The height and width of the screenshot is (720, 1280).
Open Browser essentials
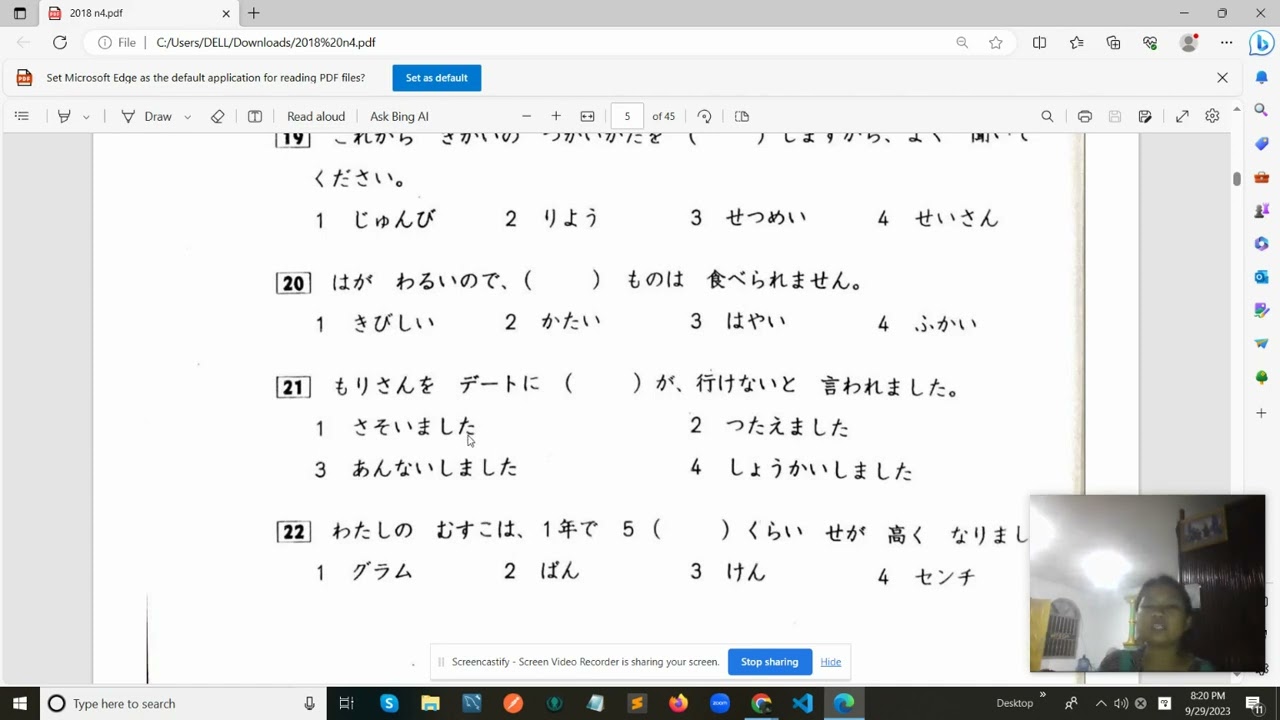1150,43
